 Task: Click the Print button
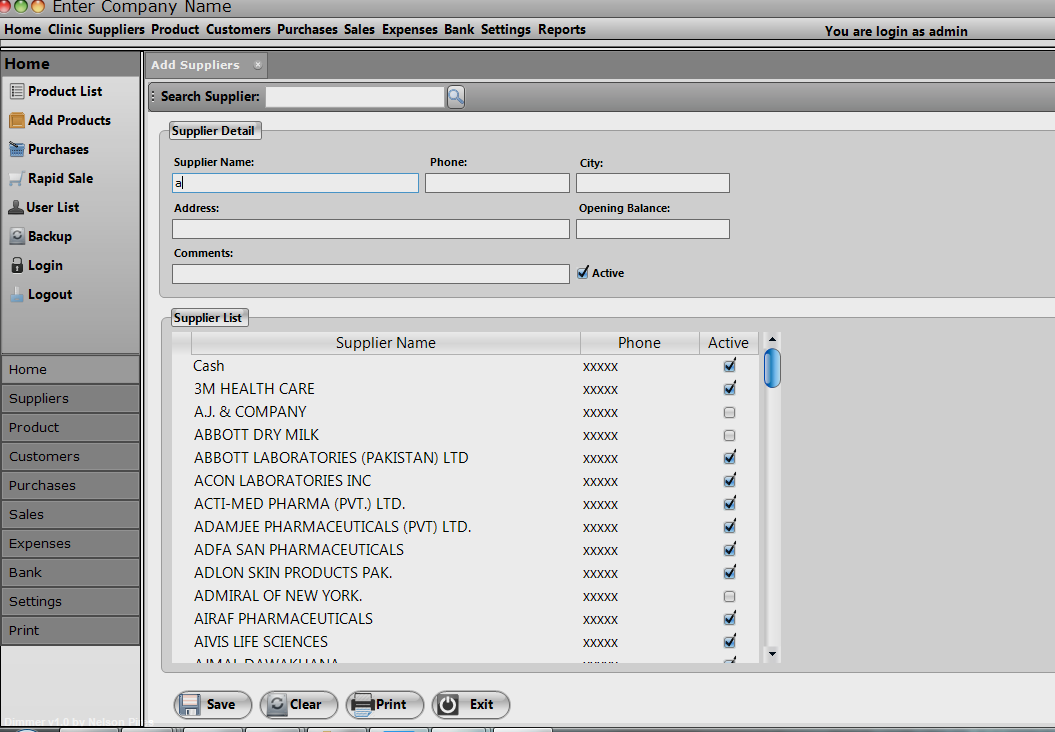click(x=385, y=704)
